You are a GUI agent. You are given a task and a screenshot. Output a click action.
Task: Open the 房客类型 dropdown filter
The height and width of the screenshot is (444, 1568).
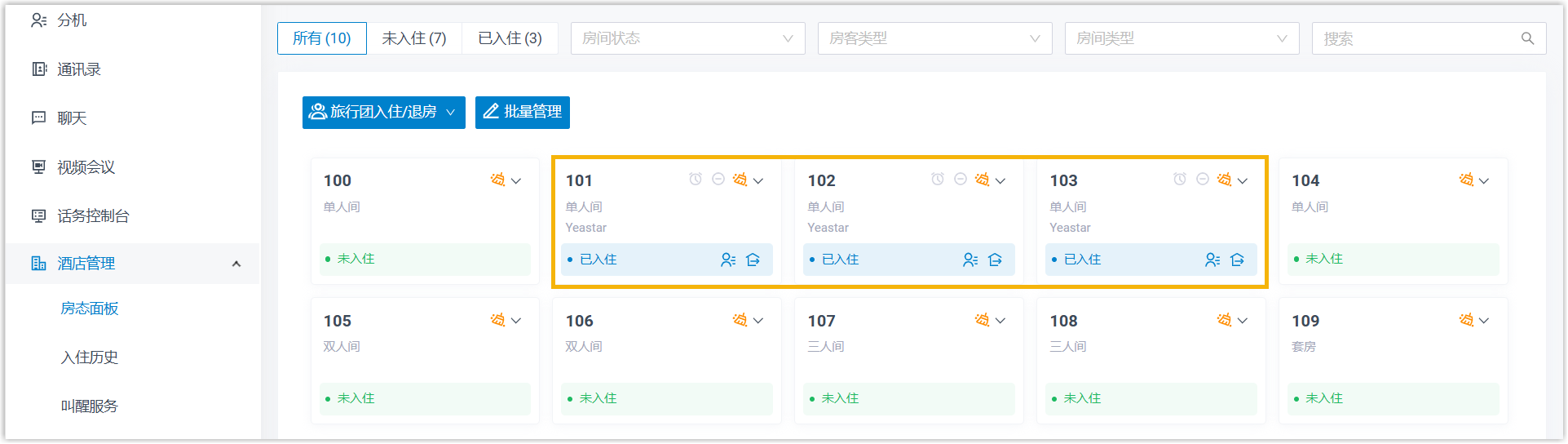pyautogui.click(x=934, y=38)
